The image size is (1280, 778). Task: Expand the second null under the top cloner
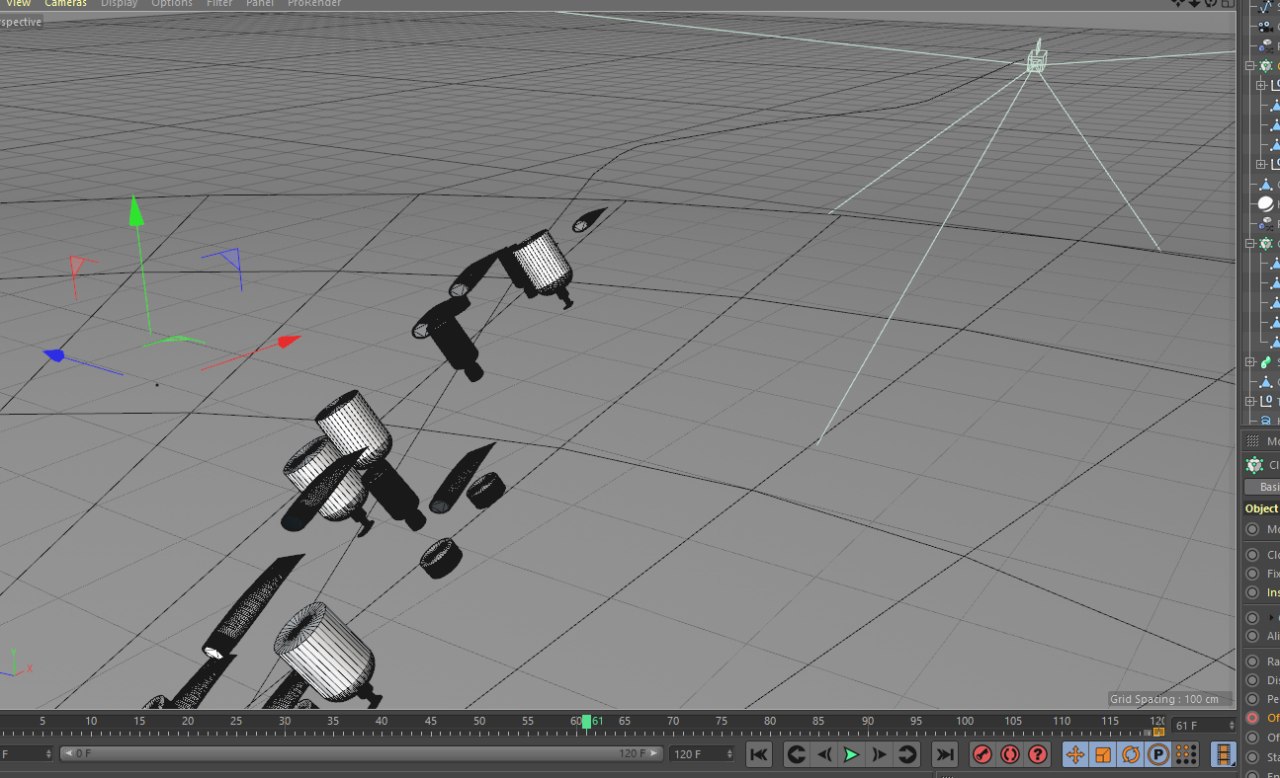point(1261,164)
